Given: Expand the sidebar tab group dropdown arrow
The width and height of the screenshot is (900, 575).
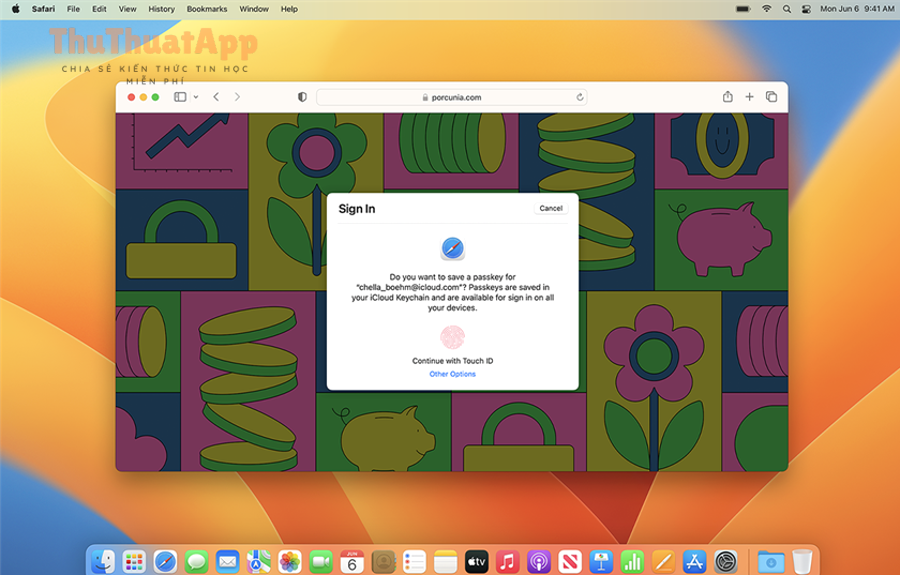Looking at the screenshot, I should (x=196, y=97).
